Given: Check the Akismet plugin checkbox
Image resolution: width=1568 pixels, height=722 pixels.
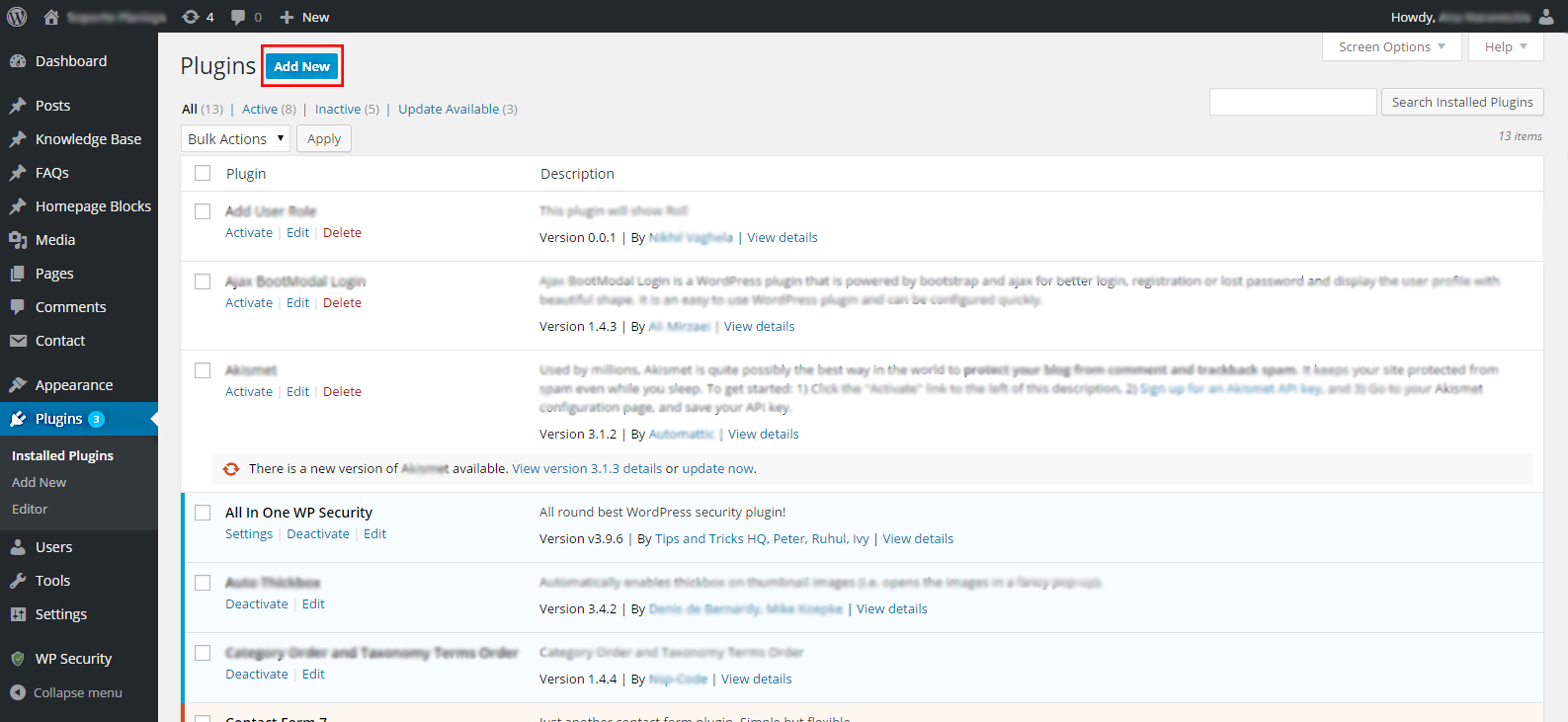Looking at the screenshot, I should (203, 370).
